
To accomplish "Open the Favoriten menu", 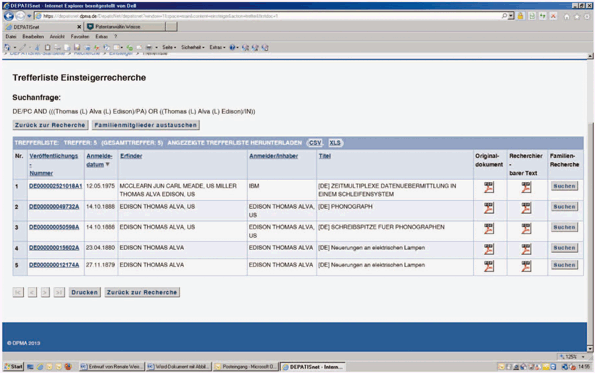I will pos(80,36).
